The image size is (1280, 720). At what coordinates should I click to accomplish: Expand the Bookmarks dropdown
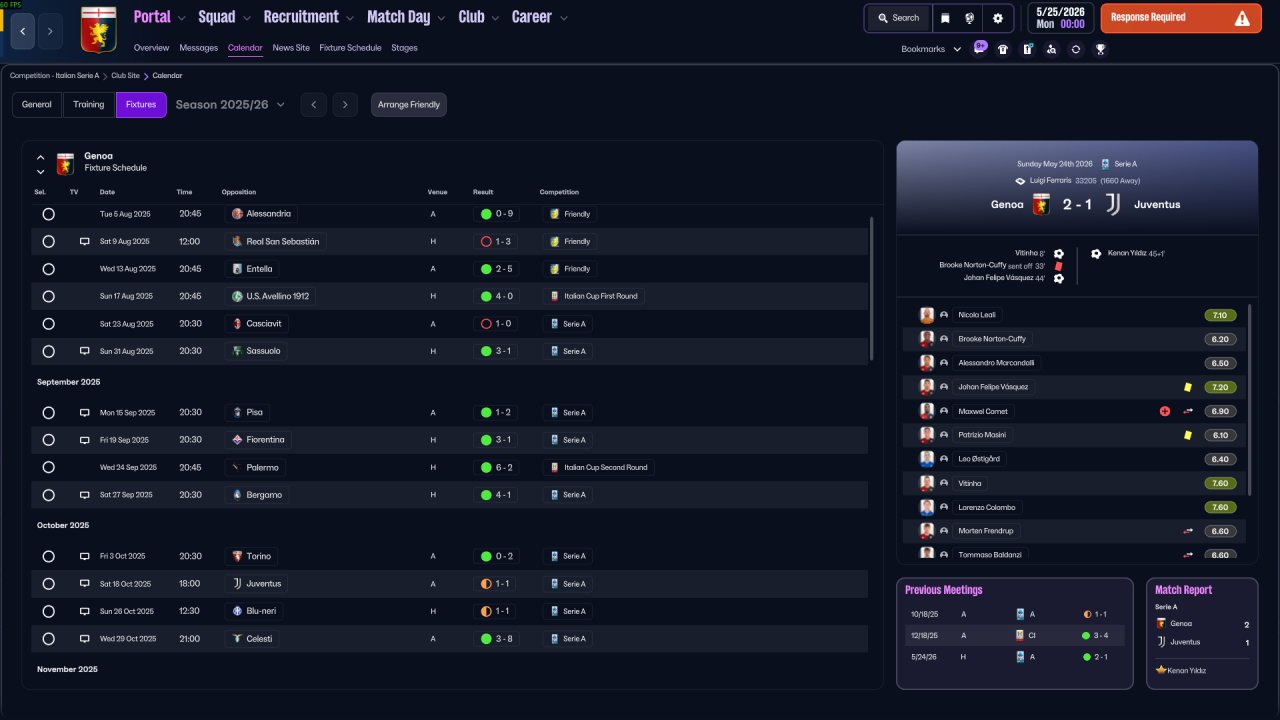coord(931,49)
